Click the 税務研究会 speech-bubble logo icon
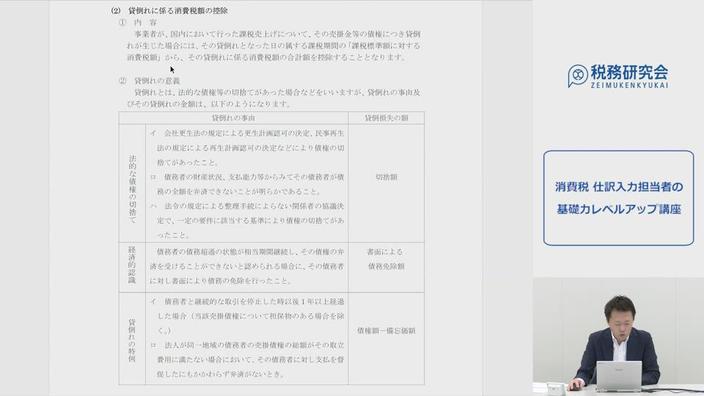 click(x=577, y=75)
